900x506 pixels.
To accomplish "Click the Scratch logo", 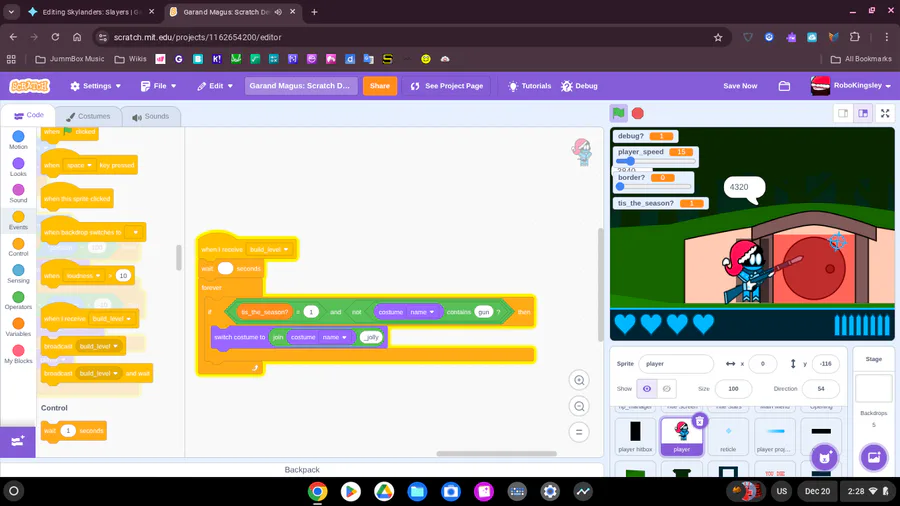I will 30,86.
